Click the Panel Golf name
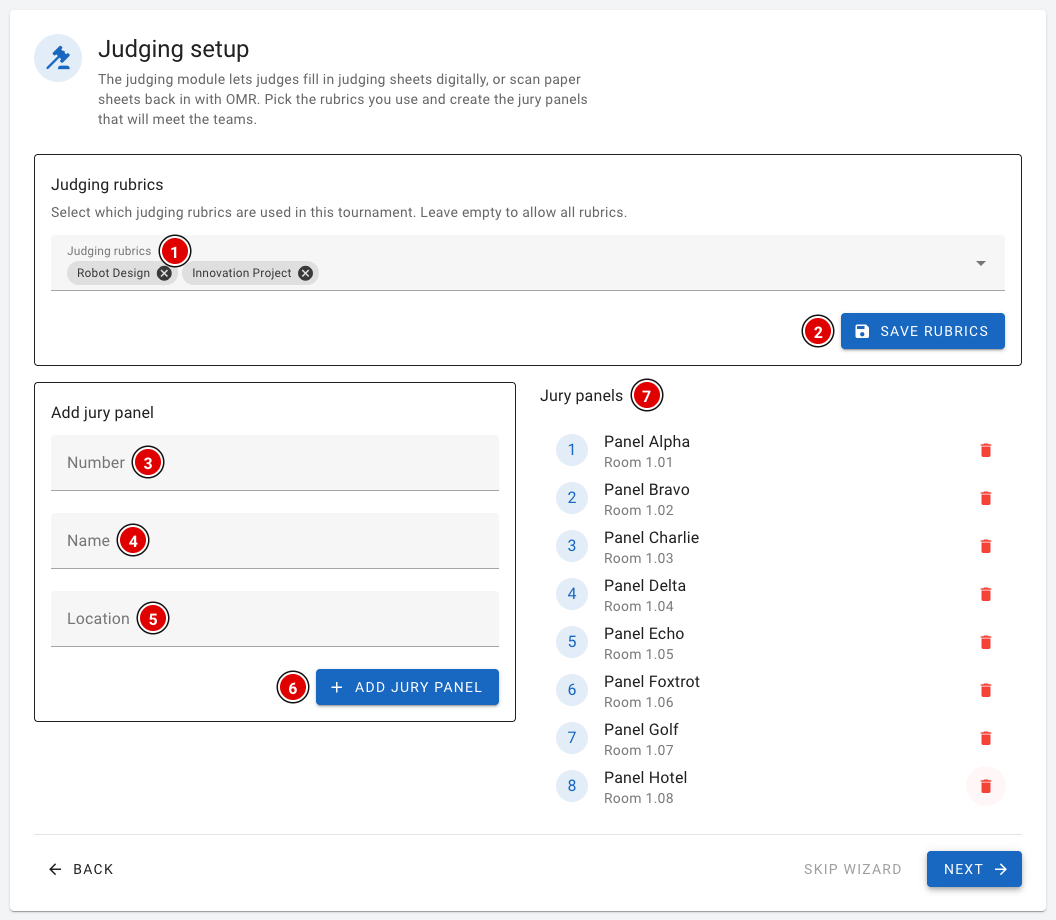Image resolution: width=1056 pixels, height=920 pixels. 641,729
